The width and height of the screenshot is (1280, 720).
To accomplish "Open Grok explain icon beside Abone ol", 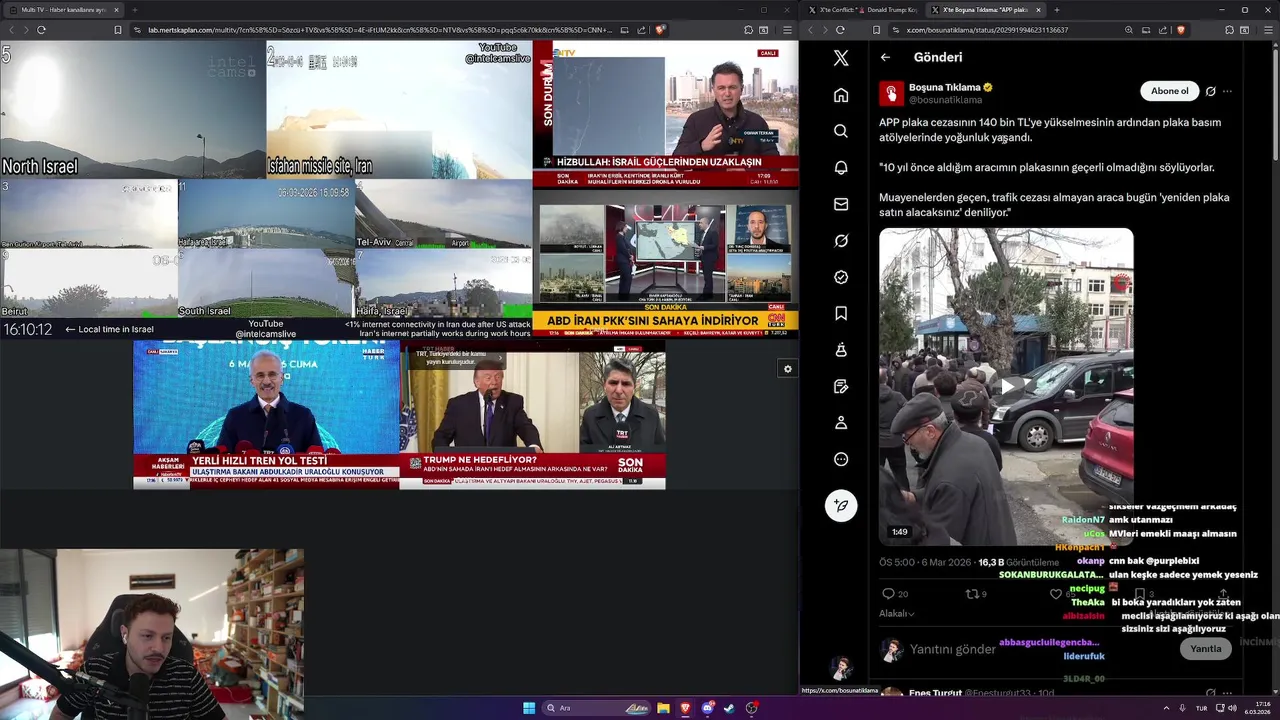I will coord(1210,91).
